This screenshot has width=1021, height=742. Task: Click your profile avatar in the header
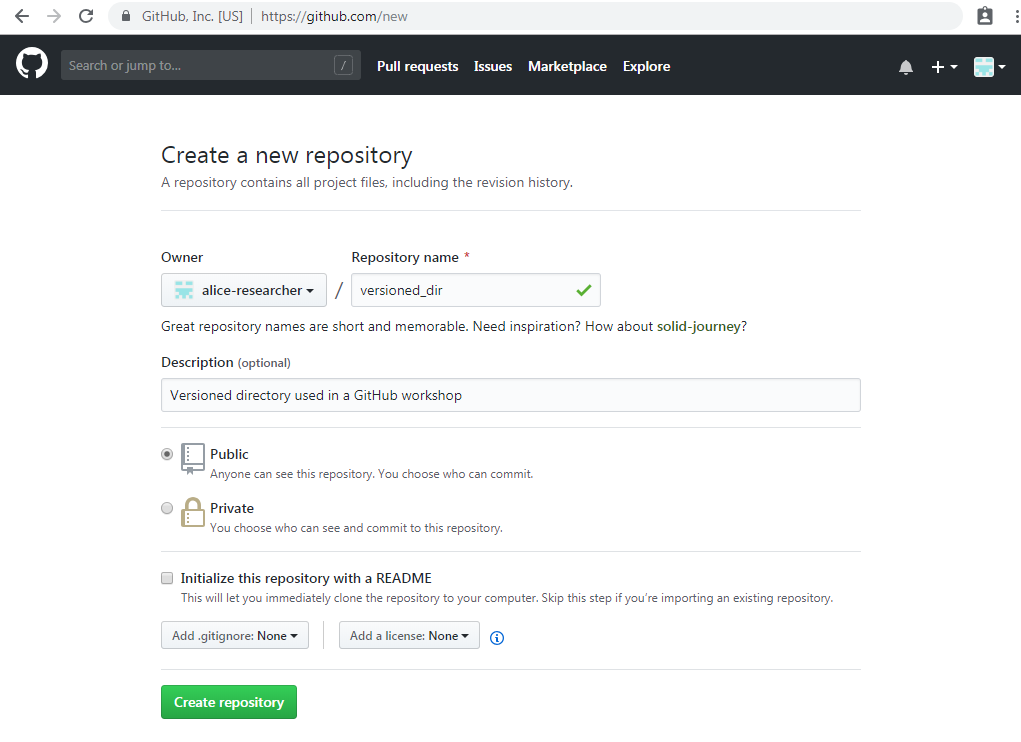983,66
